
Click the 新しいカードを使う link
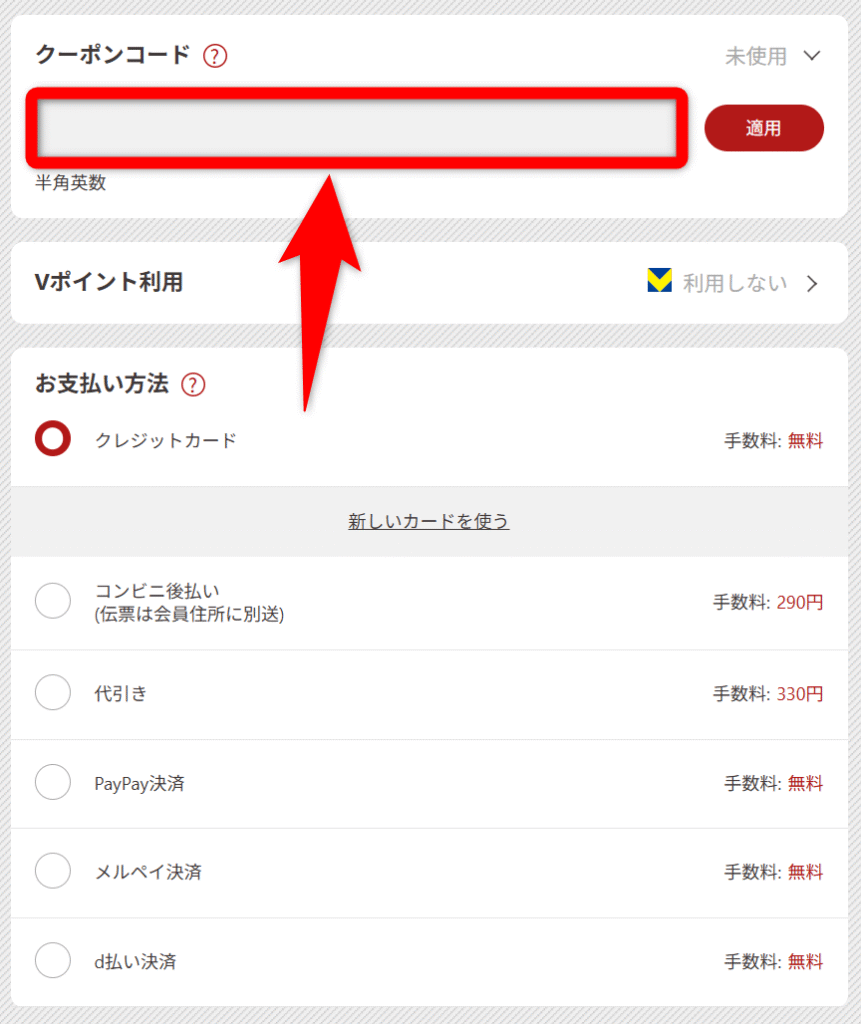[x=429, y=521]
